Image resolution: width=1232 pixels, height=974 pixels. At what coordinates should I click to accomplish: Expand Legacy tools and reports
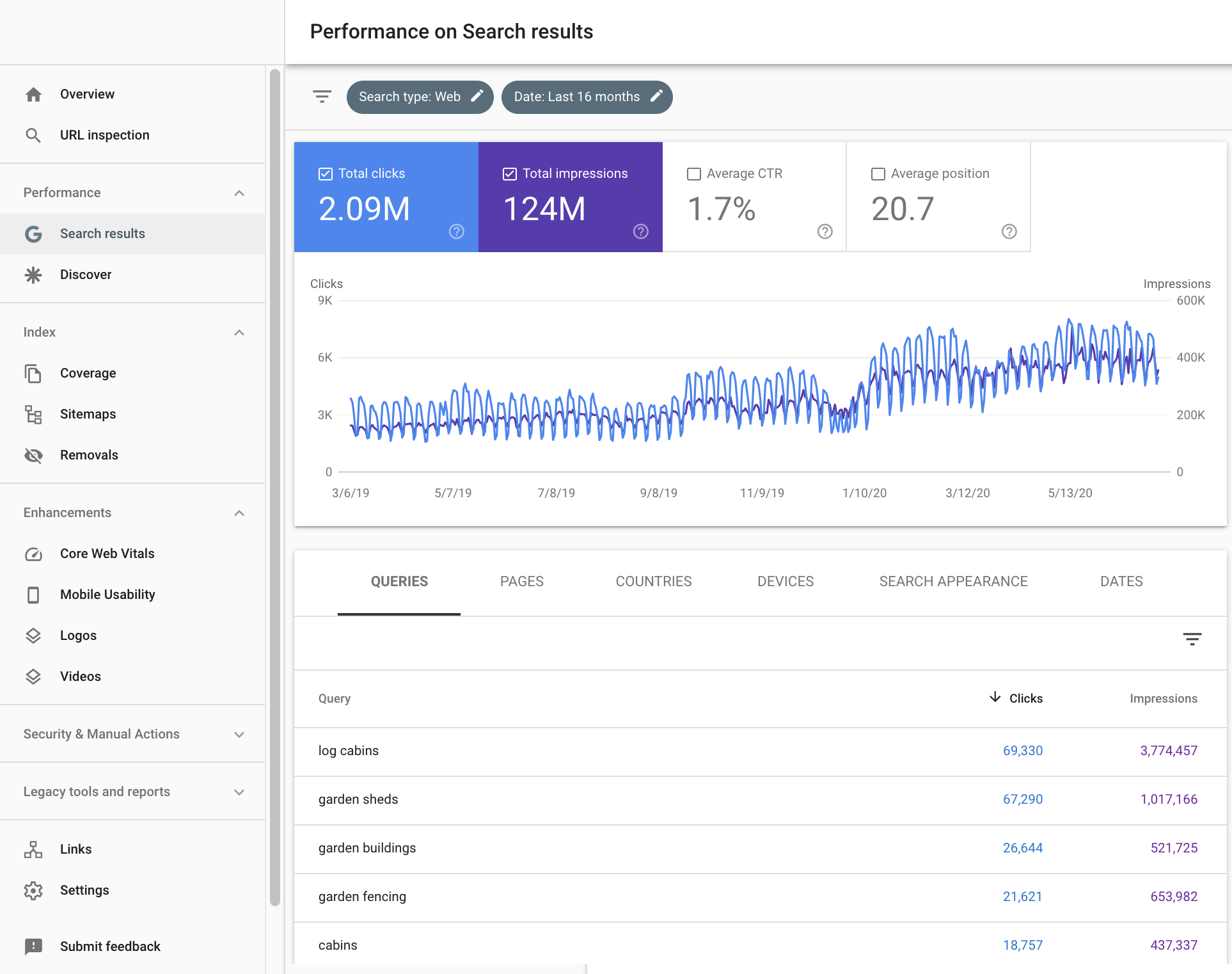239,791
